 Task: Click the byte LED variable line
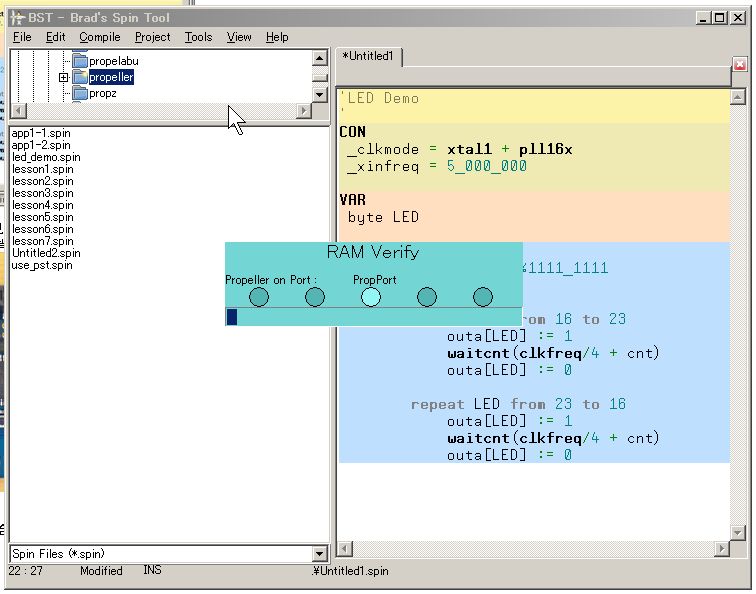click(x=383, y=217)
